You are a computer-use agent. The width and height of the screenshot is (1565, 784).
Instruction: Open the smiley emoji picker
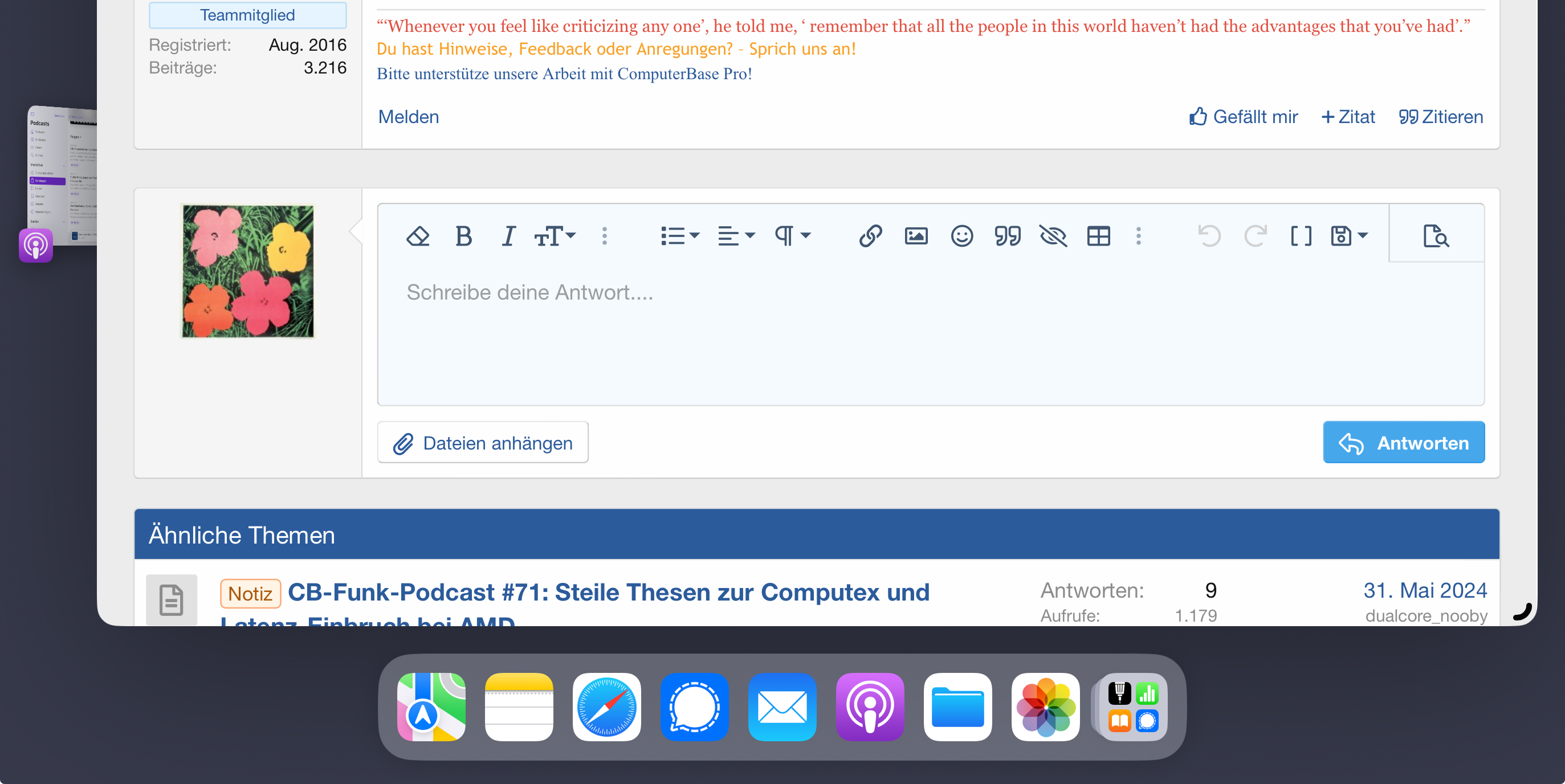(961, 236)
